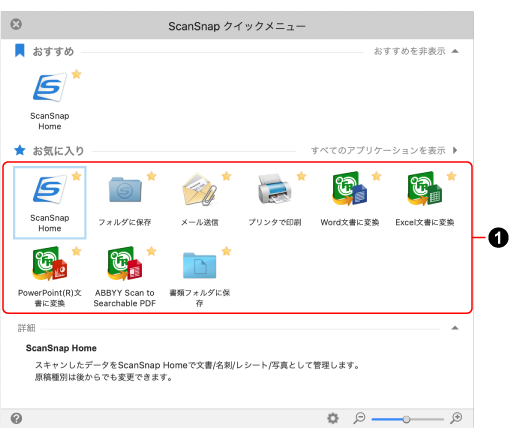The width and height of the screenshot is (512, 428).
Task: Expand with the すべてのアプリケーションを表示 arrow
Action: tap(455, 150)
